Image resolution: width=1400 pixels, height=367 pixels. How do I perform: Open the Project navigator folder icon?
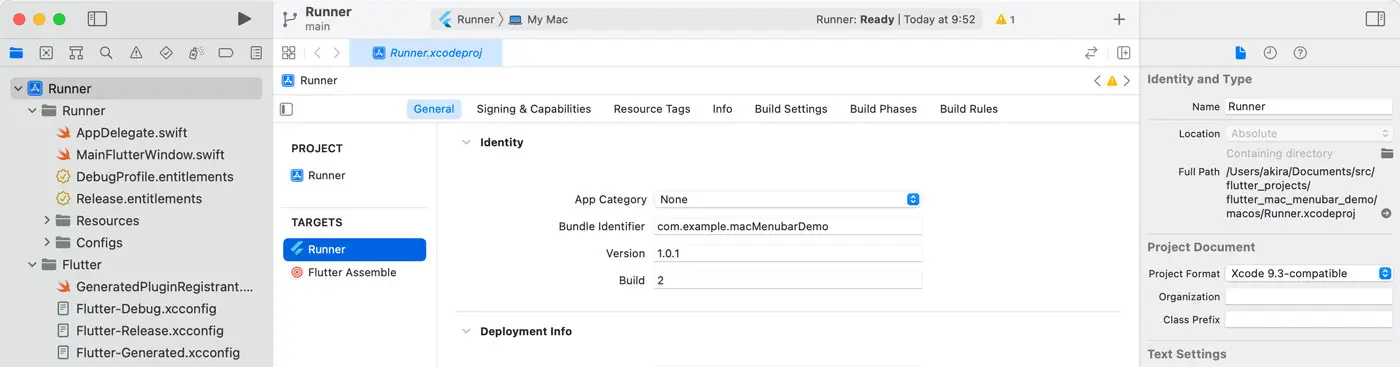(x=16, y=53)
